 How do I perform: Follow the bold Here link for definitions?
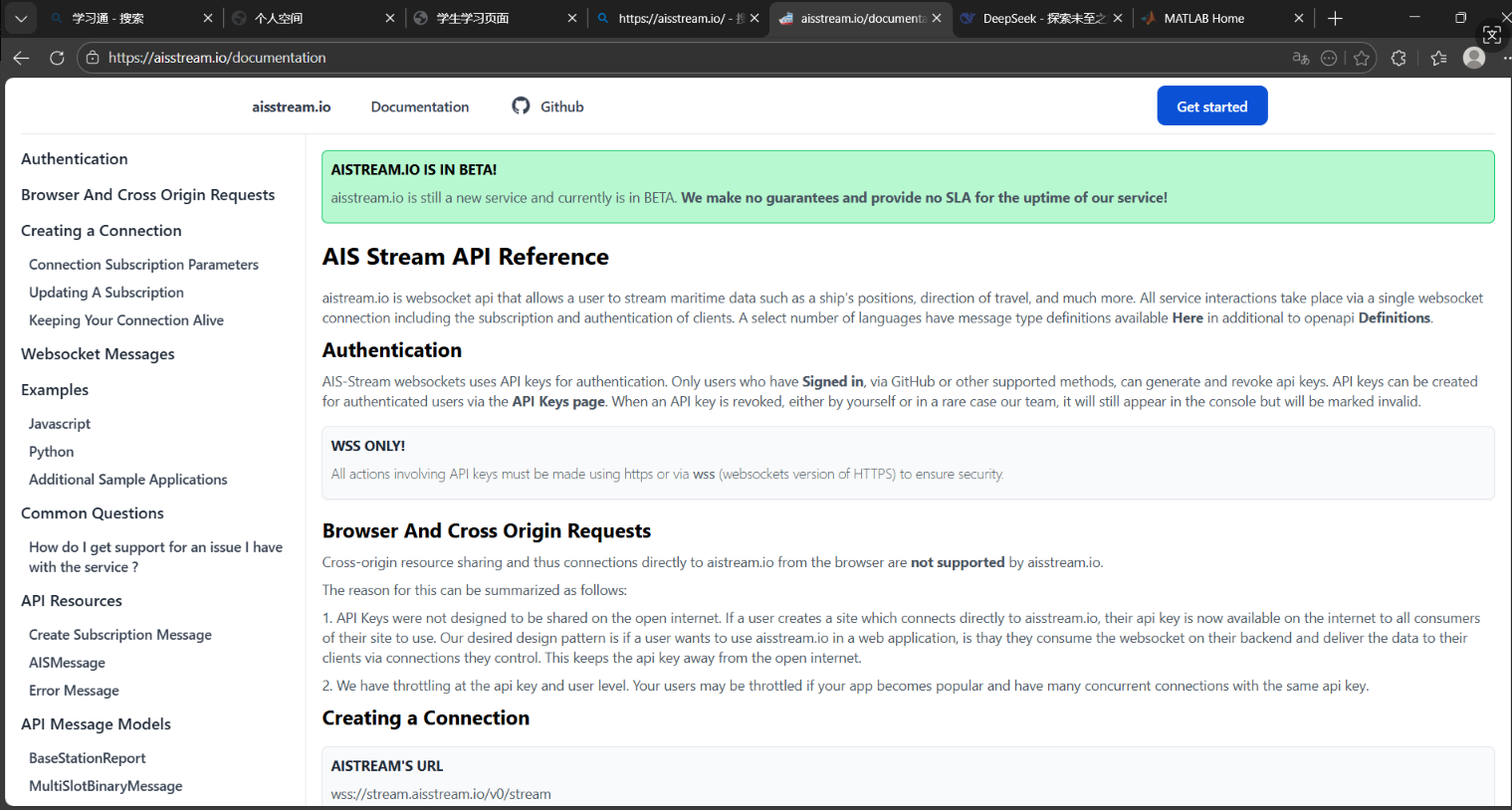1188,318
